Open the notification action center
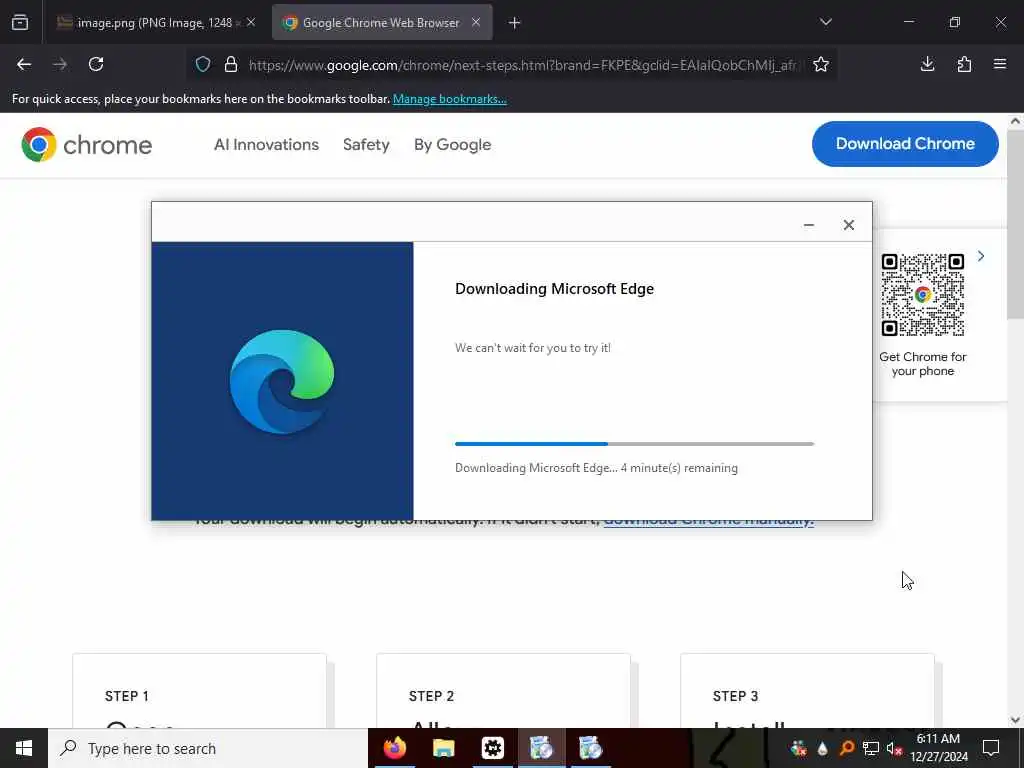Image resolution: width=1024 pixels, height=768 pixels. point(991,748)
